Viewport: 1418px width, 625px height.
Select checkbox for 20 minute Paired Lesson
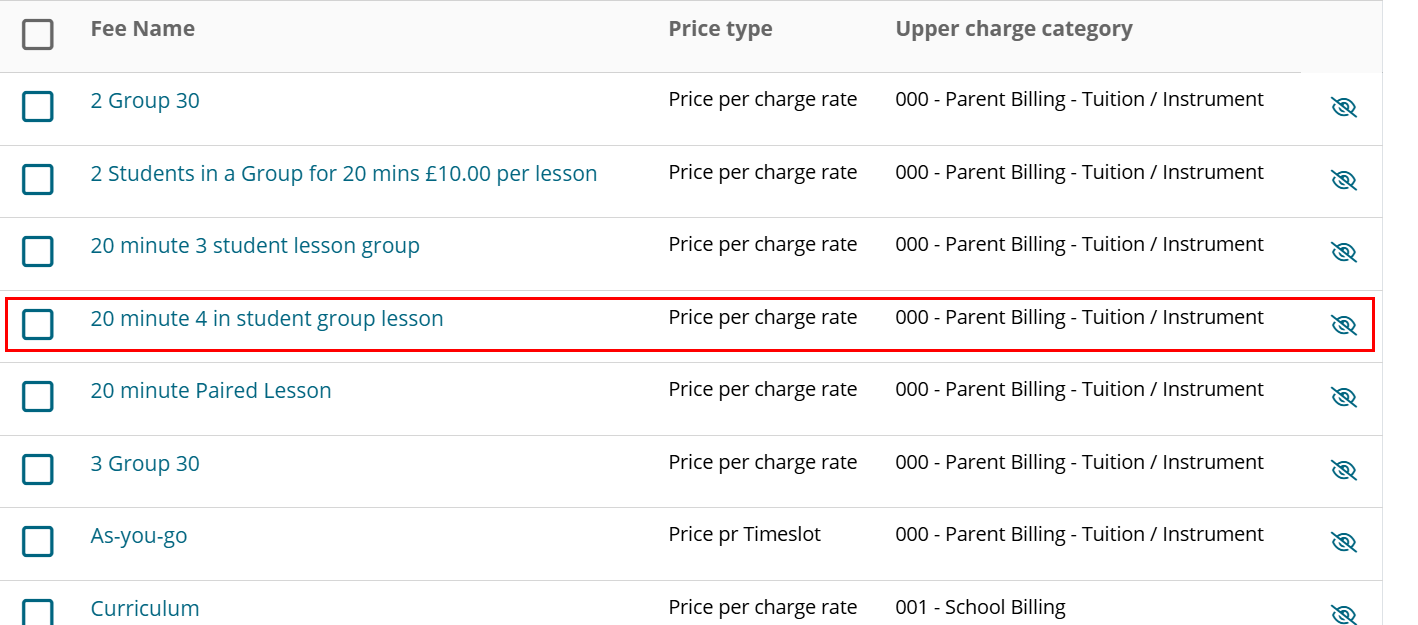click(x=38, y=396)
